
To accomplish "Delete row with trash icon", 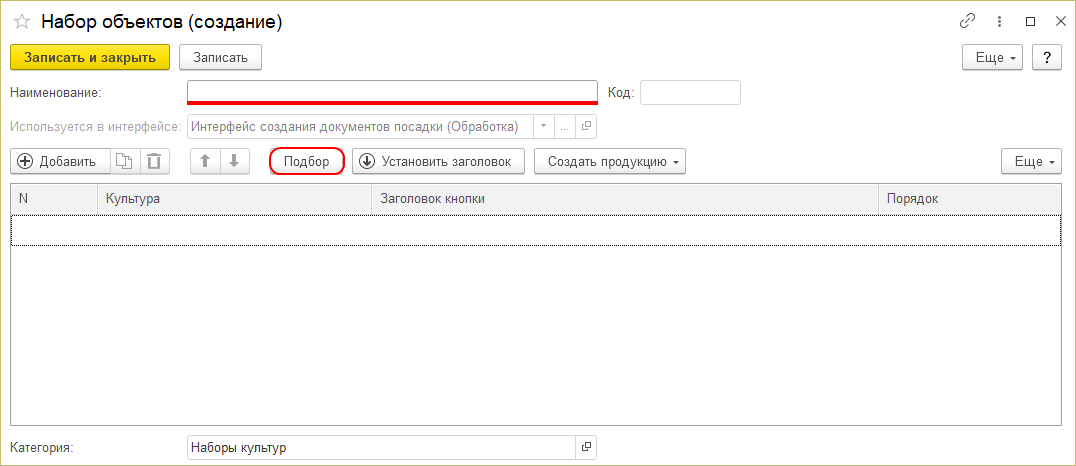I will point(154,161).
